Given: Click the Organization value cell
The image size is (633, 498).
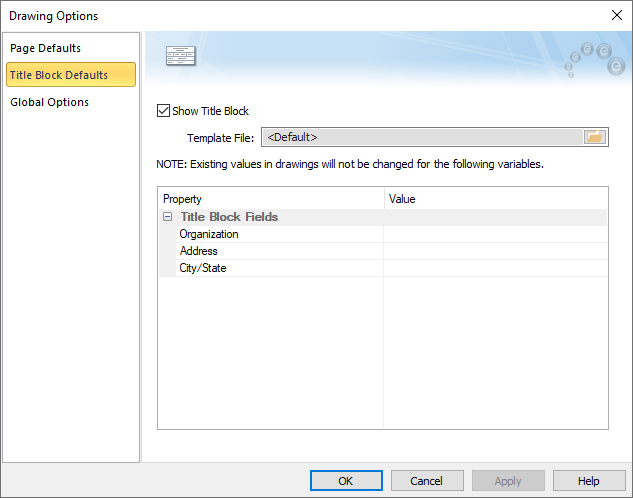Looking at the screenshot, I should [x=495, y=234].
